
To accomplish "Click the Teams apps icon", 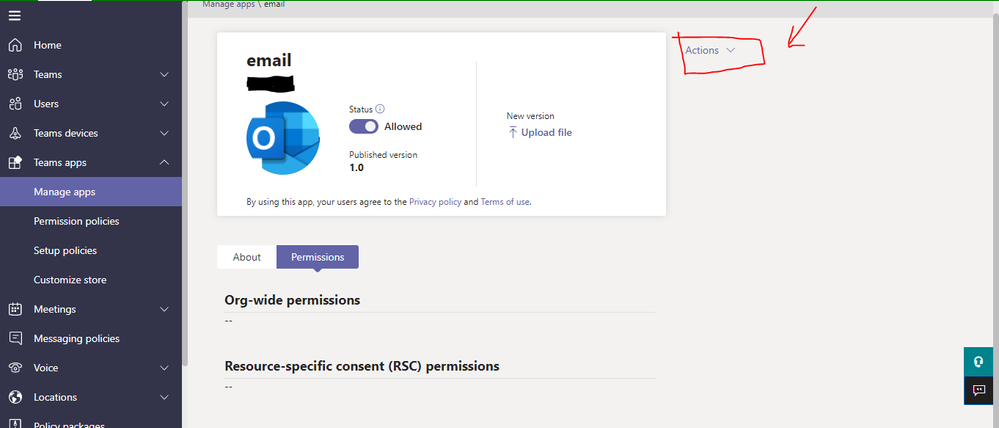I will point(15,162).
